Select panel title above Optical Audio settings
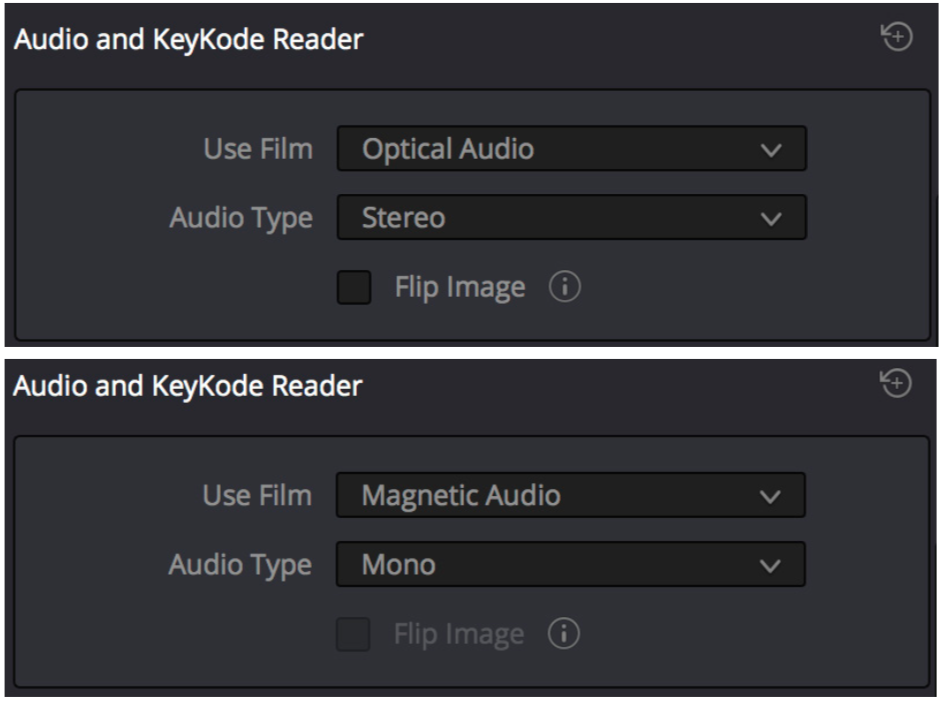This screenshot has width=943, height=702. point(188,40)
